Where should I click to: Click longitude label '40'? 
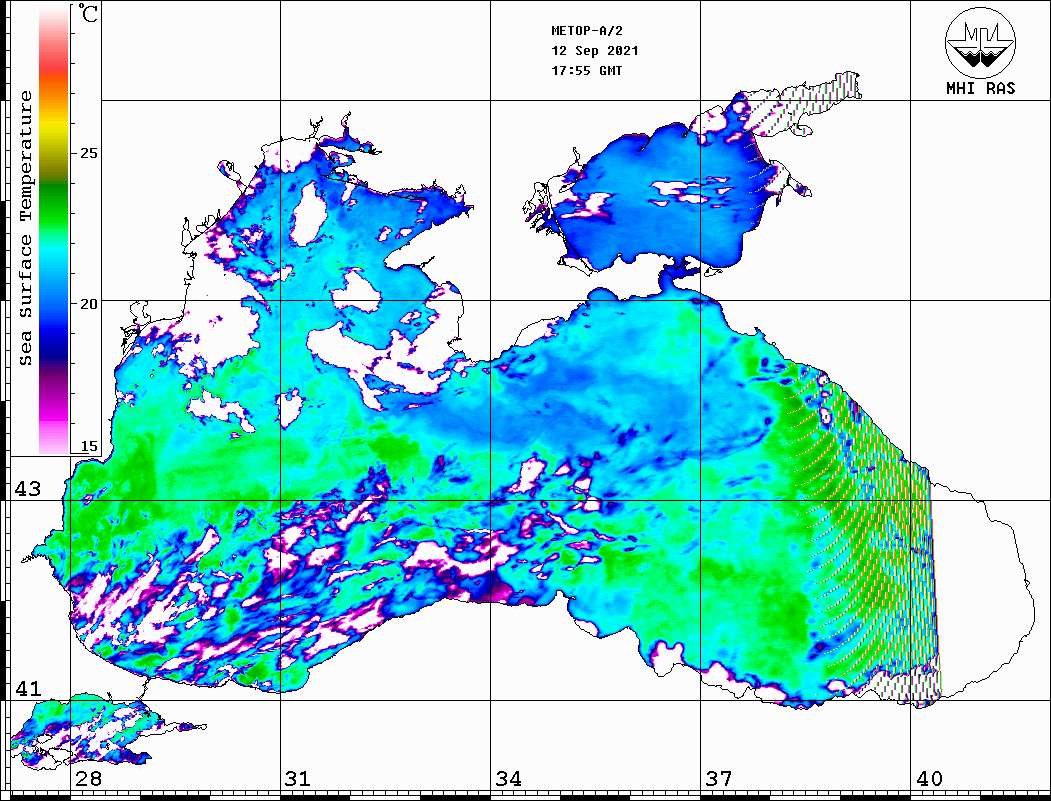pyautogui.click(x=929, y=779)
